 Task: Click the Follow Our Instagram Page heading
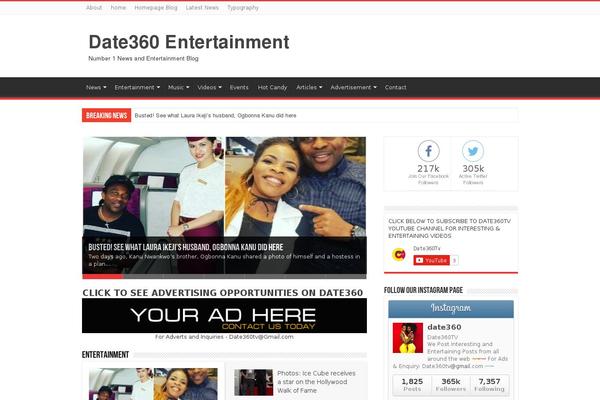[x=423, y=291]
